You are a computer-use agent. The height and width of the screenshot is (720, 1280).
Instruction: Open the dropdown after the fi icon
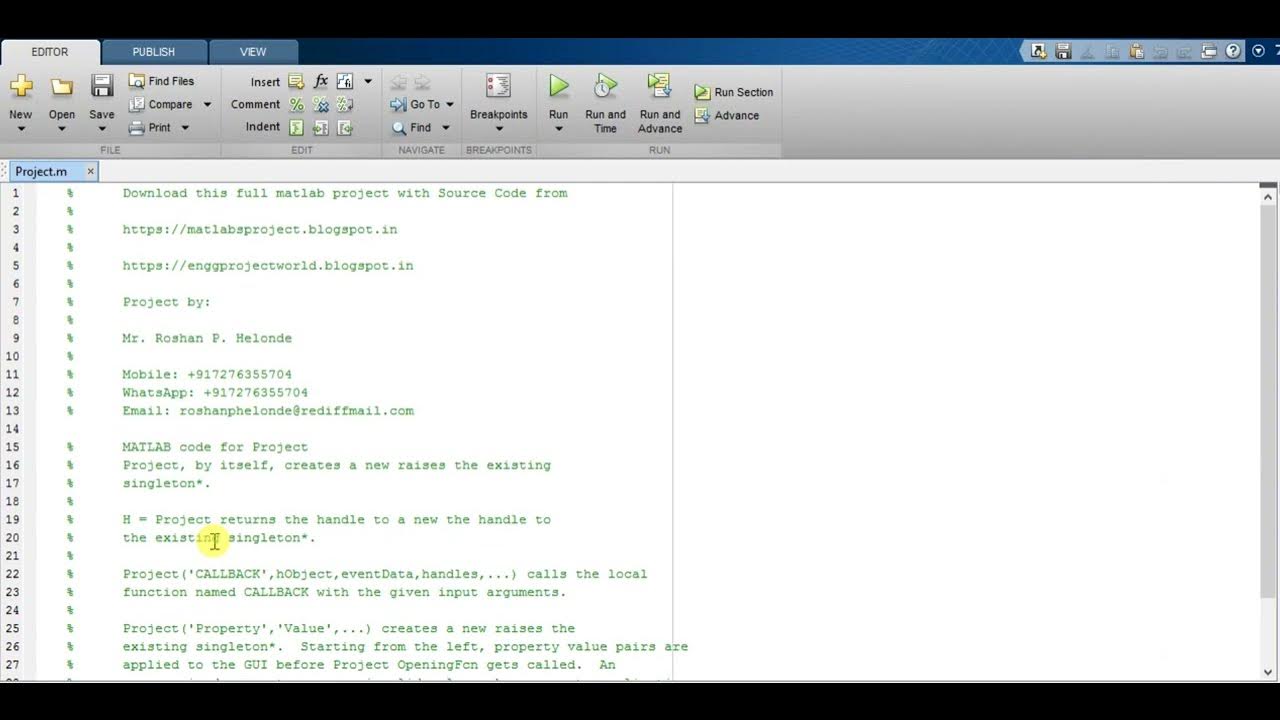coord(368,82)
